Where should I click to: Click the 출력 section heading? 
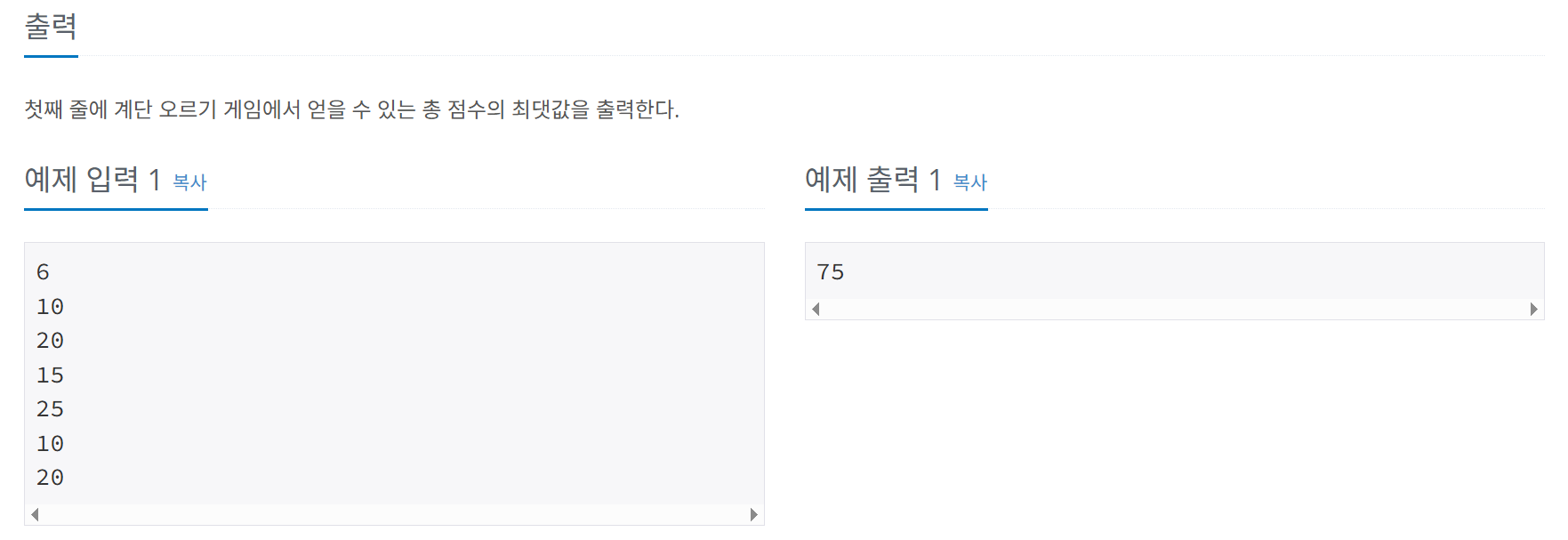point(51,28)
